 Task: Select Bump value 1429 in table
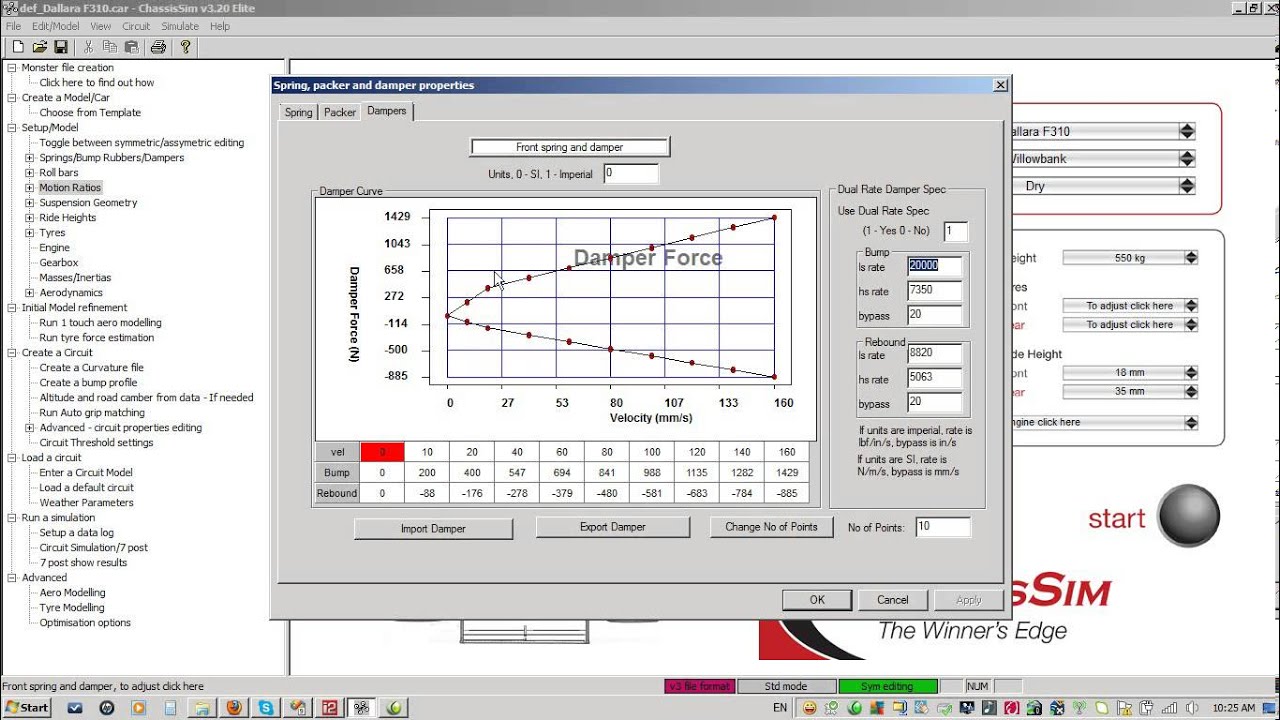785,472
